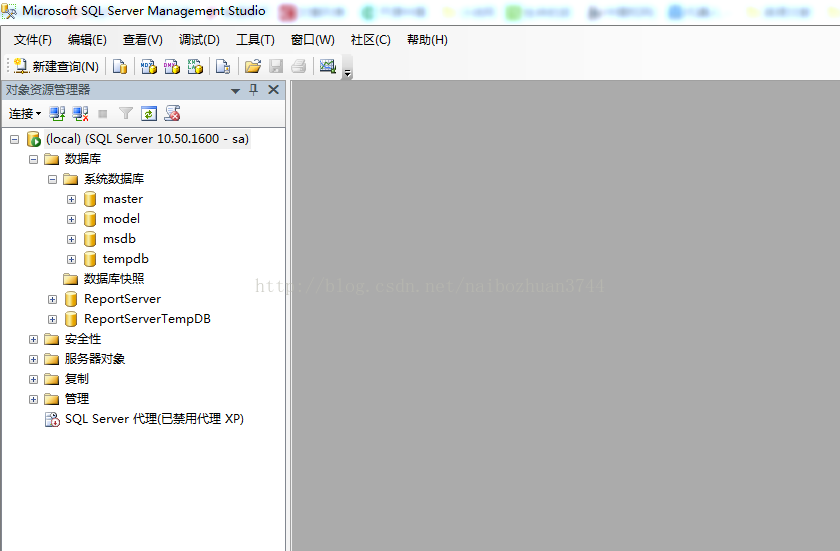This screenshot has height=551, width=840.
Task: Open the 连接 dropdown in Object Explorer
Action: (x=25, y=114)
